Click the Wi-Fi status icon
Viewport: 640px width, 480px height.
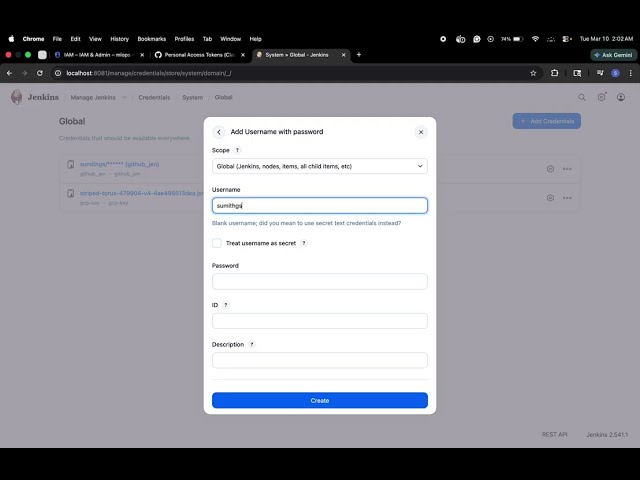535,39
